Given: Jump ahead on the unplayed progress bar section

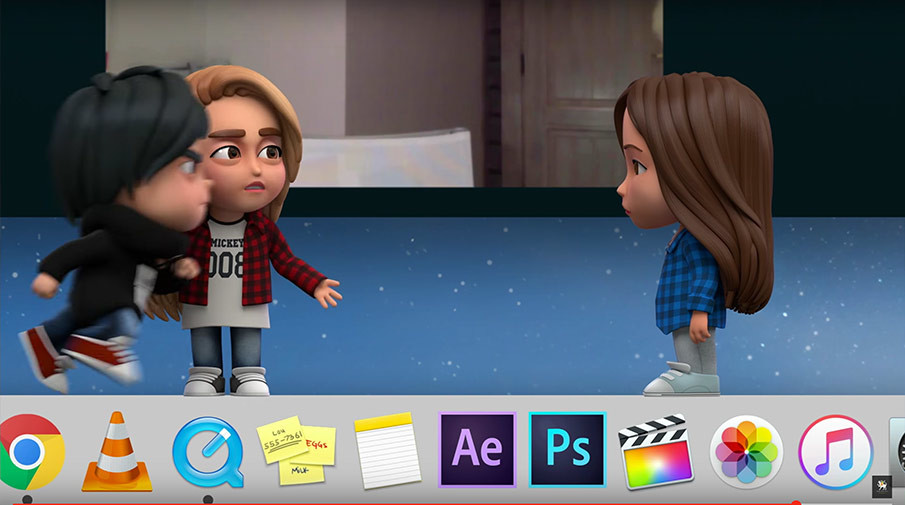Looking at the screenshot, I should 850,502.
